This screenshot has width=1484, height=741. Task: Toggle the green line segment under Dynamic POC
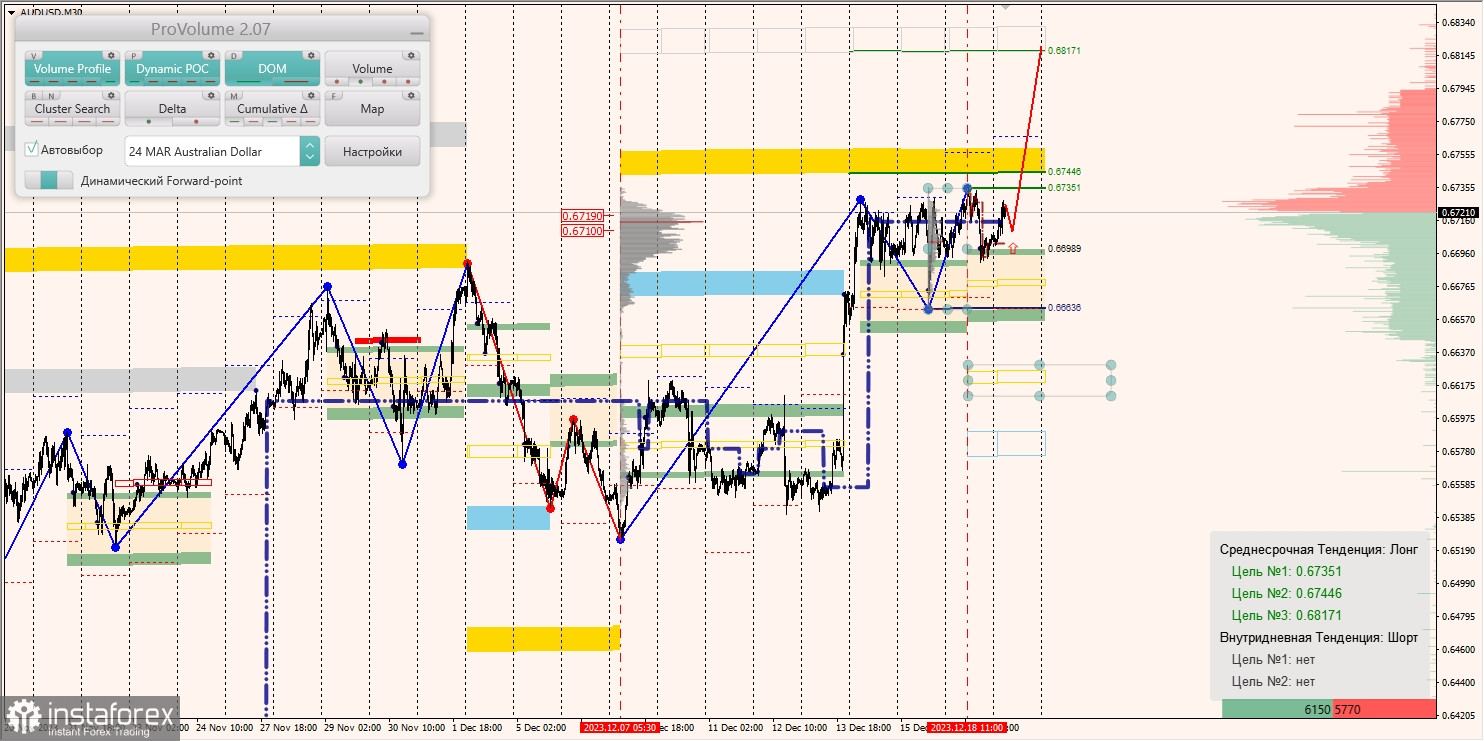point(134,81)
